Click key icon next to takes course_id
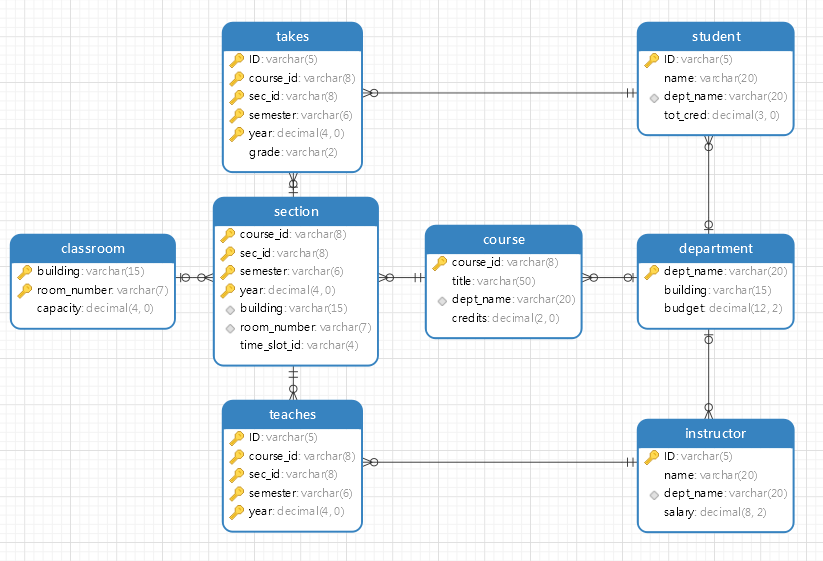 click(237, 78)
